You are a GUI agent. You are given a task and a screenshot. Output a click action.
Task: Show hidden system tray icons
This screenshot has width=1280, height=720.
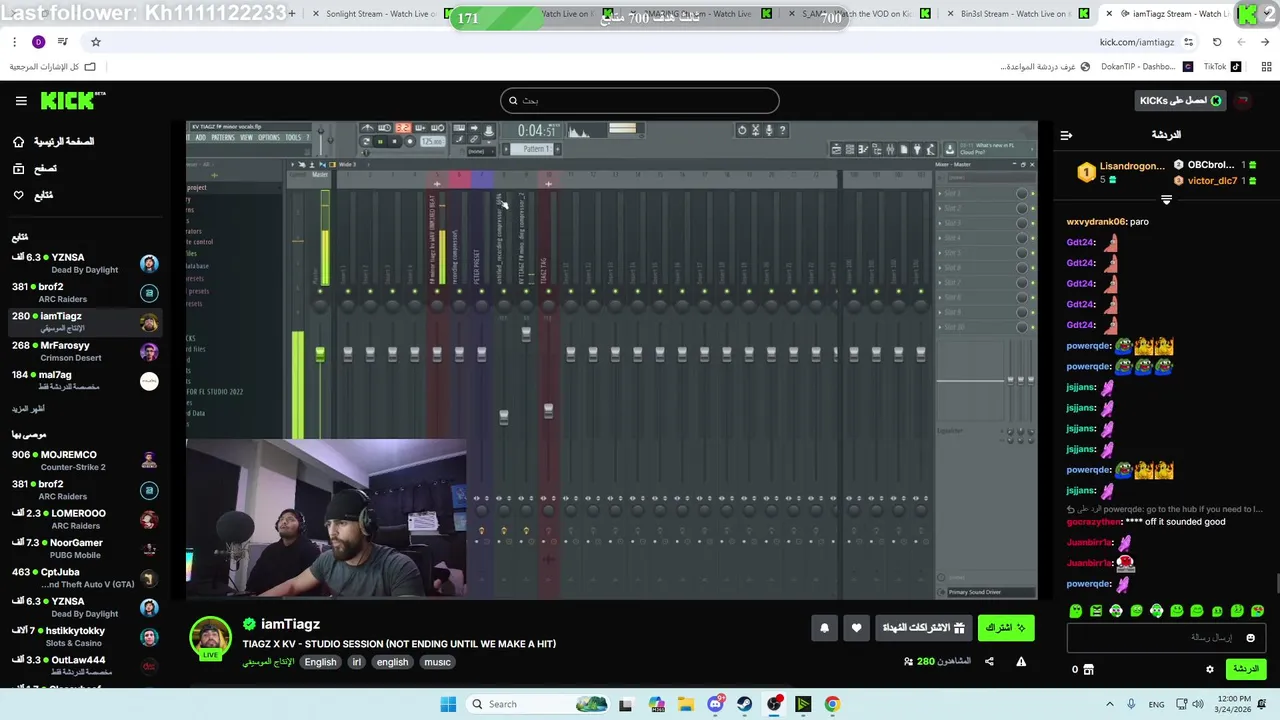[1109, 704]
